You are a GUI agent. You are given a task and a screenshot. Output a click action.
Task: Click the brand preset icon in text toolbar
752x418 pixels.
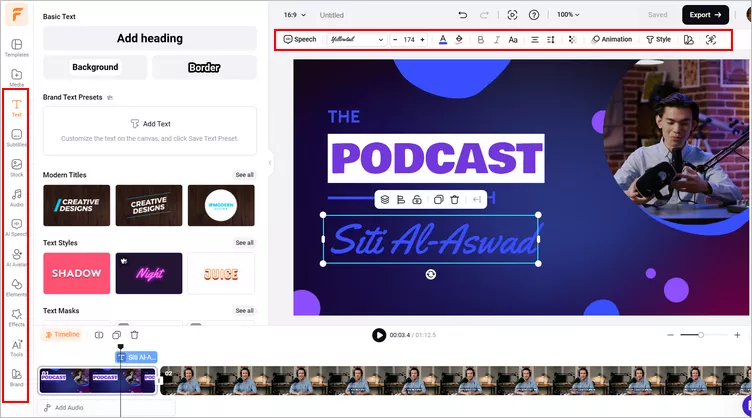tap(689, 40)
